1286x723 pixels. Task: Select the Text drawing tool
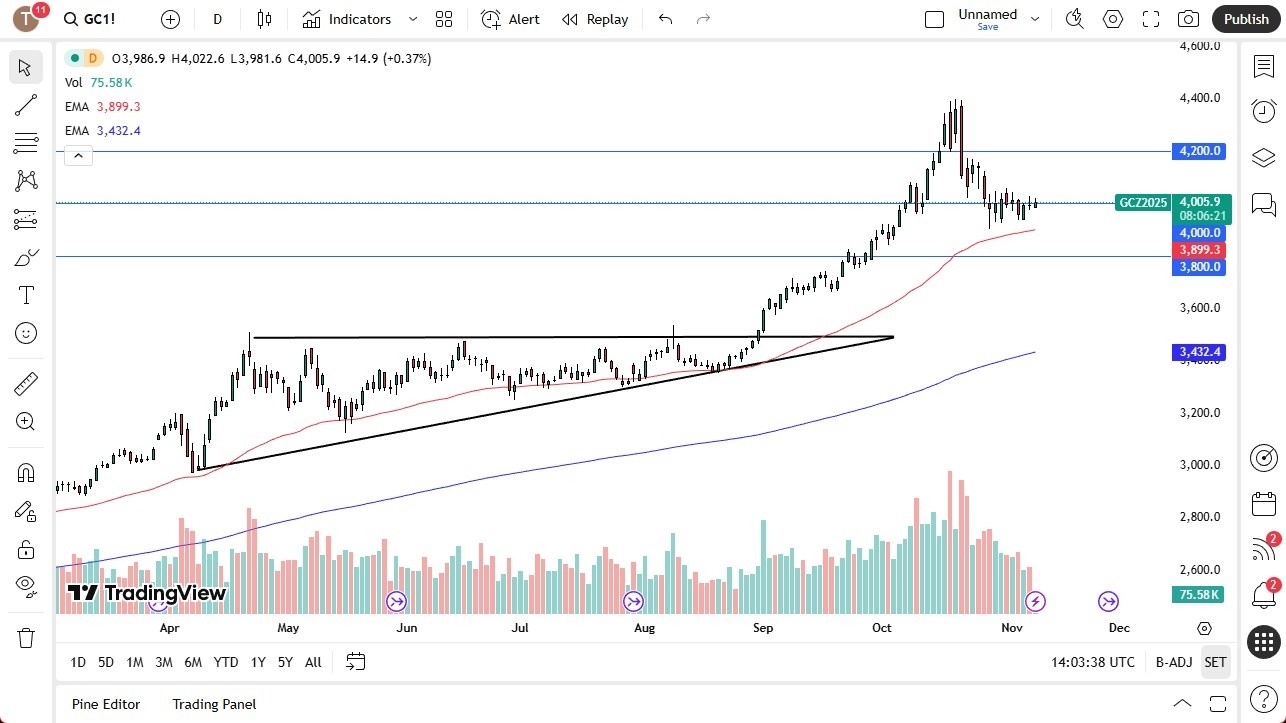point(26,294)
